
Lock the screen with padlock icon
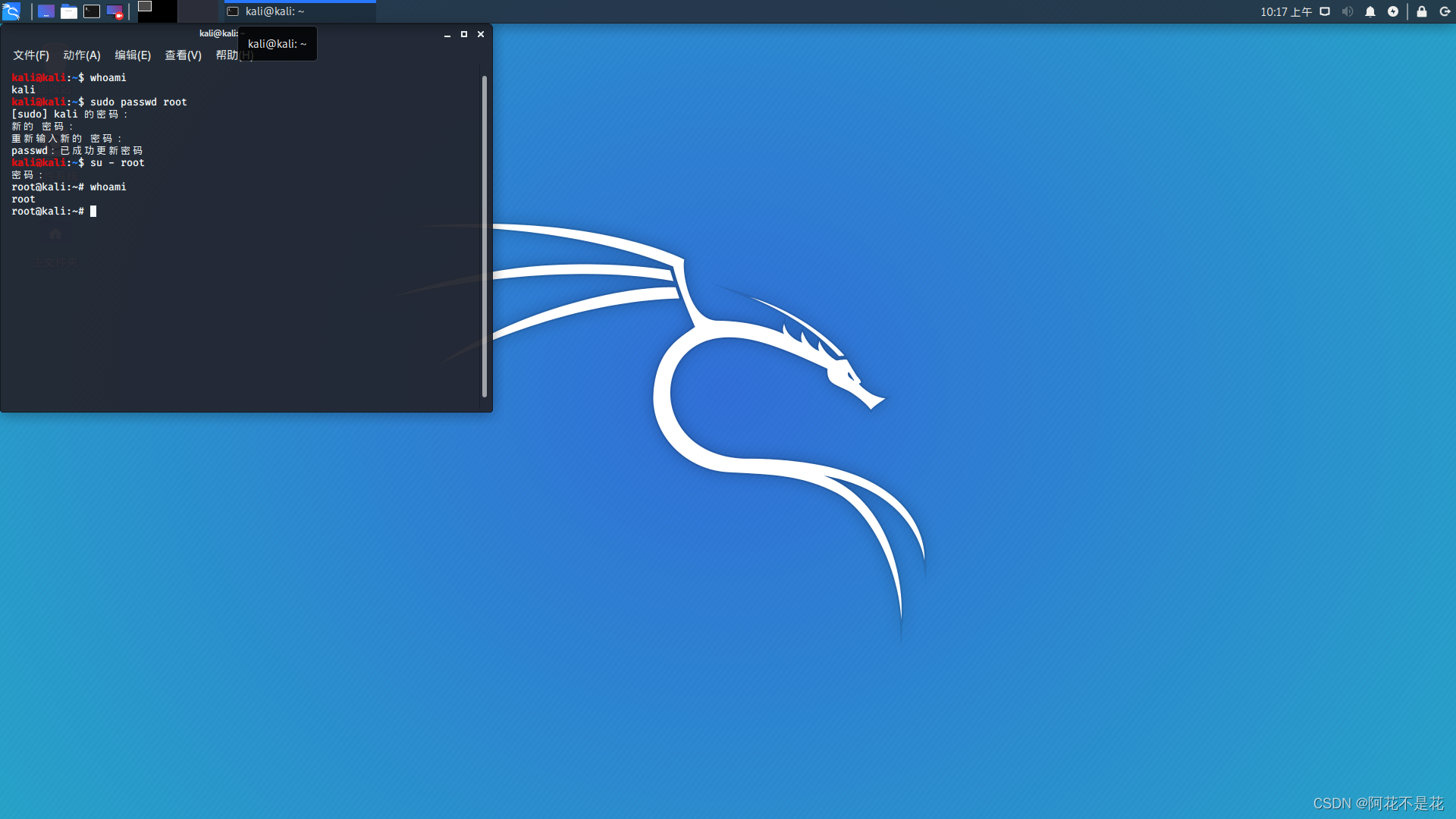coord(1422,11)
